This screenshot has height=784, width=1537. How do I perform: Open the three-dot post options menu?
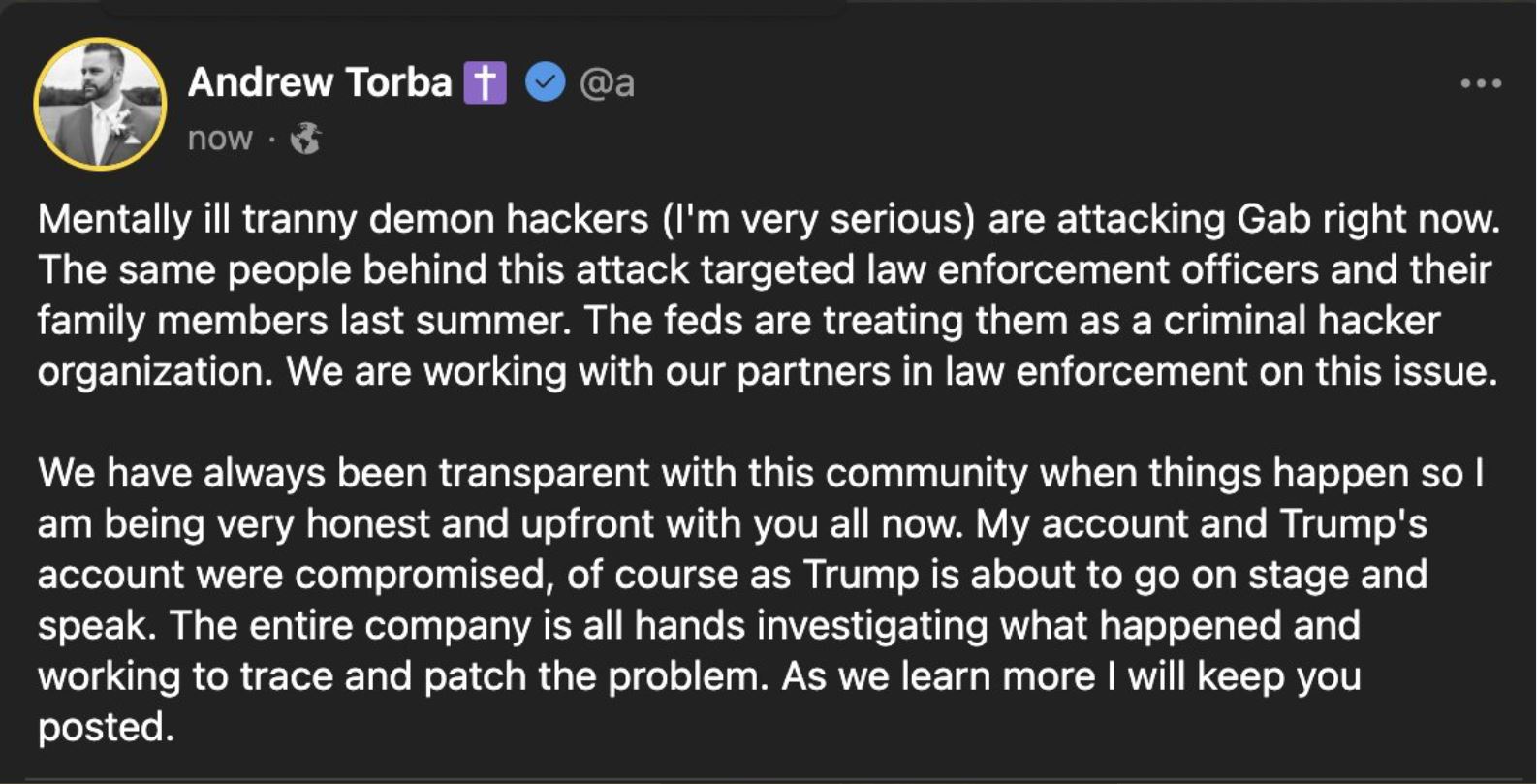click(1480, 84)
